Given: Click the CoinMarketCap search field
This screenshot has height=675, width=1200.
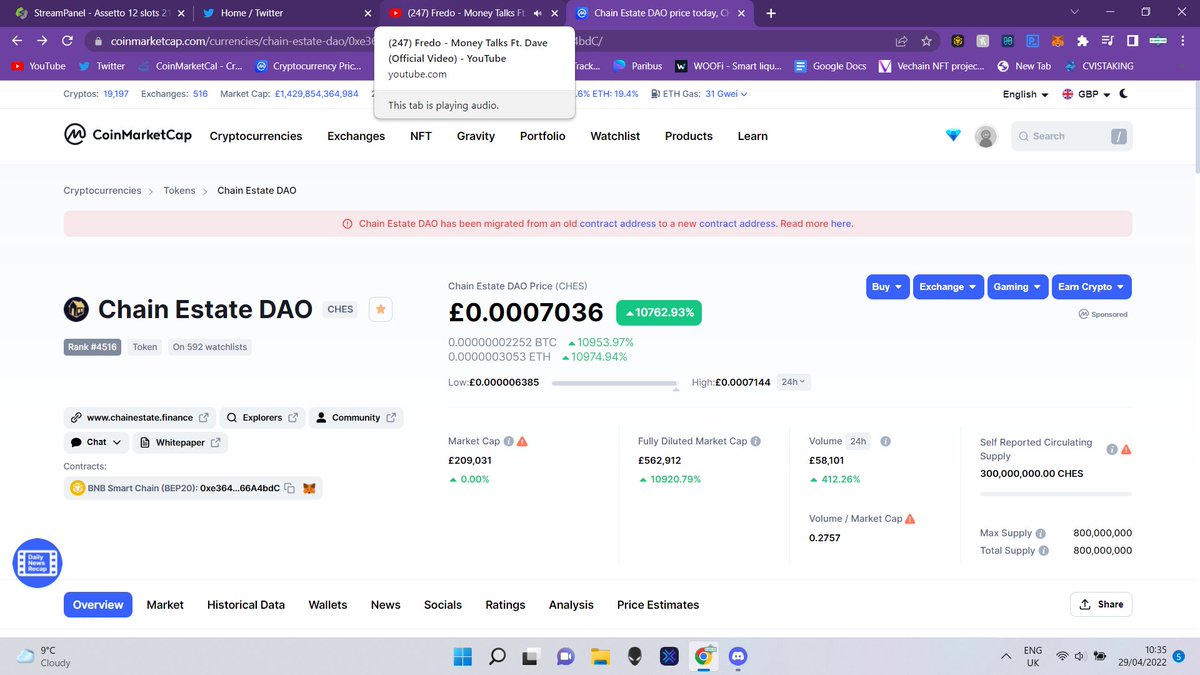Looking at the screenshot, I should pyautogui.click(x=1072, y=136).
